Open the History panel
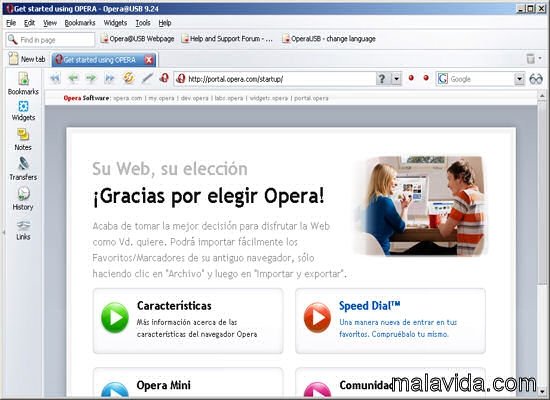 (x=23, y=198)
